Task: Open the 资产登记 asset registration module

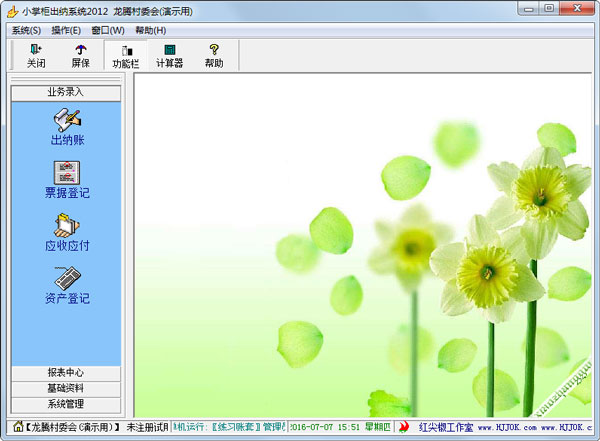Action: 67,285
